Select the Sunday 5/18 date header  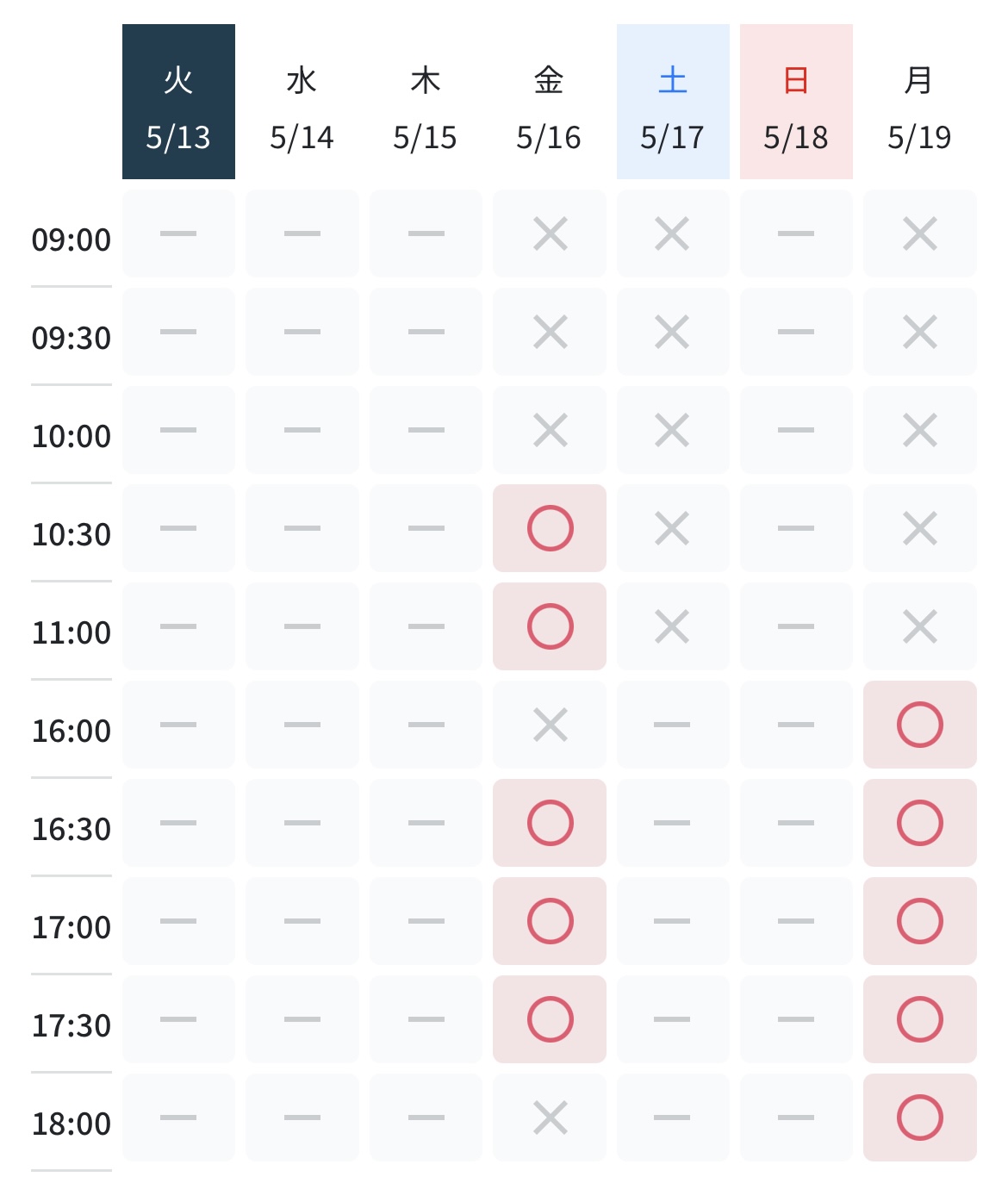(x=796, y=102)
